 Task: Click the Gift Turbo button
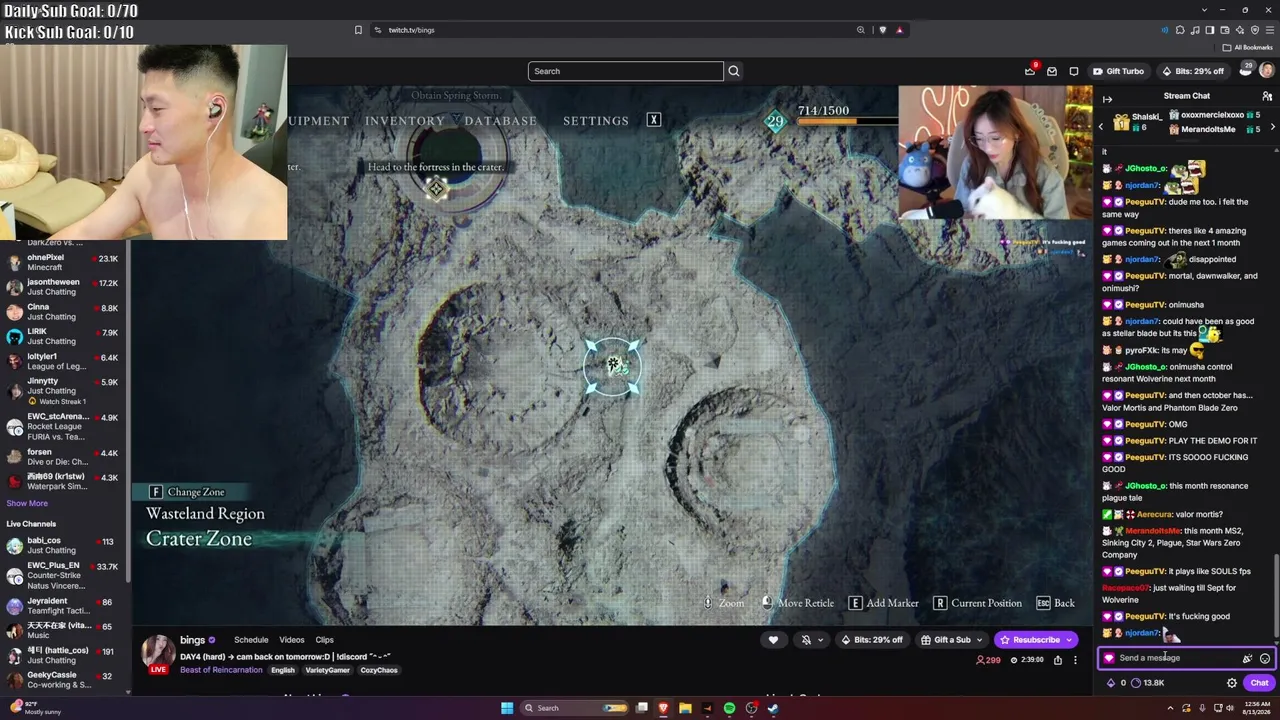[x=1119, y=71]
